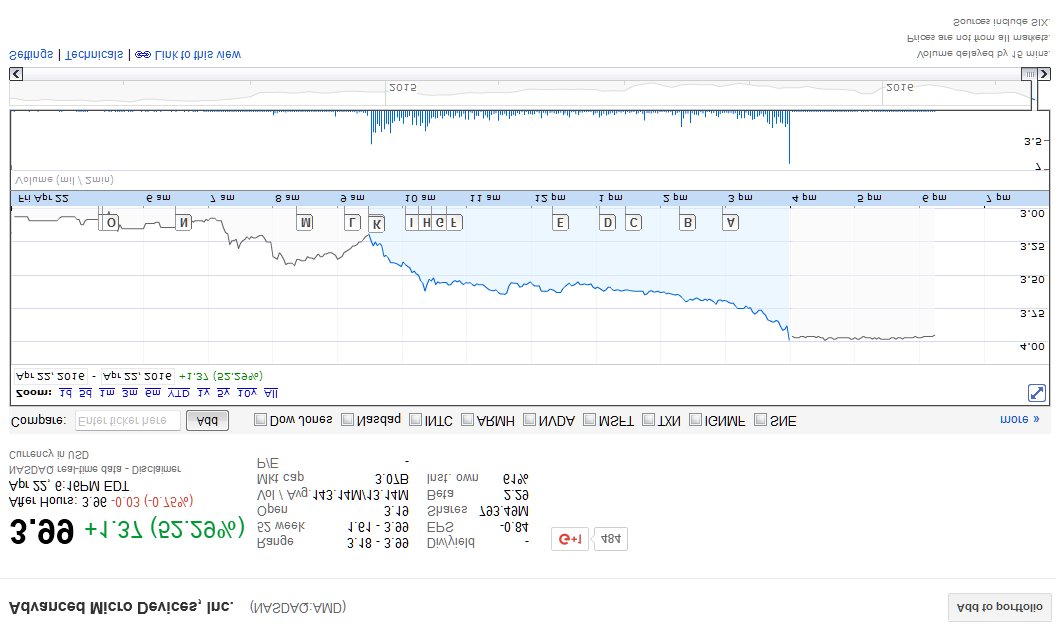Click the 52 week range 1.61 - 3.99

(378, 527)
